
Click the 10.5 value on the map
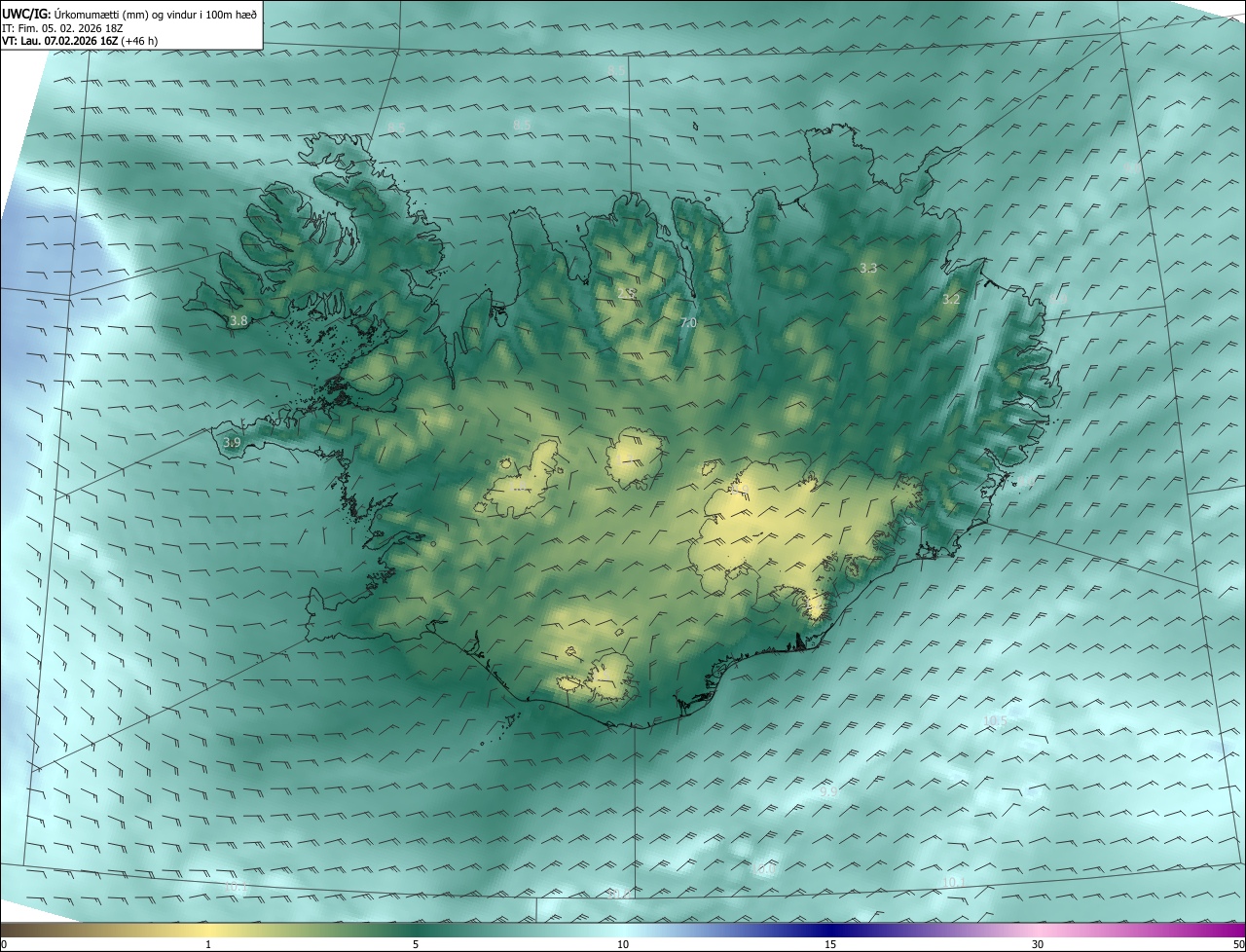click(x=995, y=721)
